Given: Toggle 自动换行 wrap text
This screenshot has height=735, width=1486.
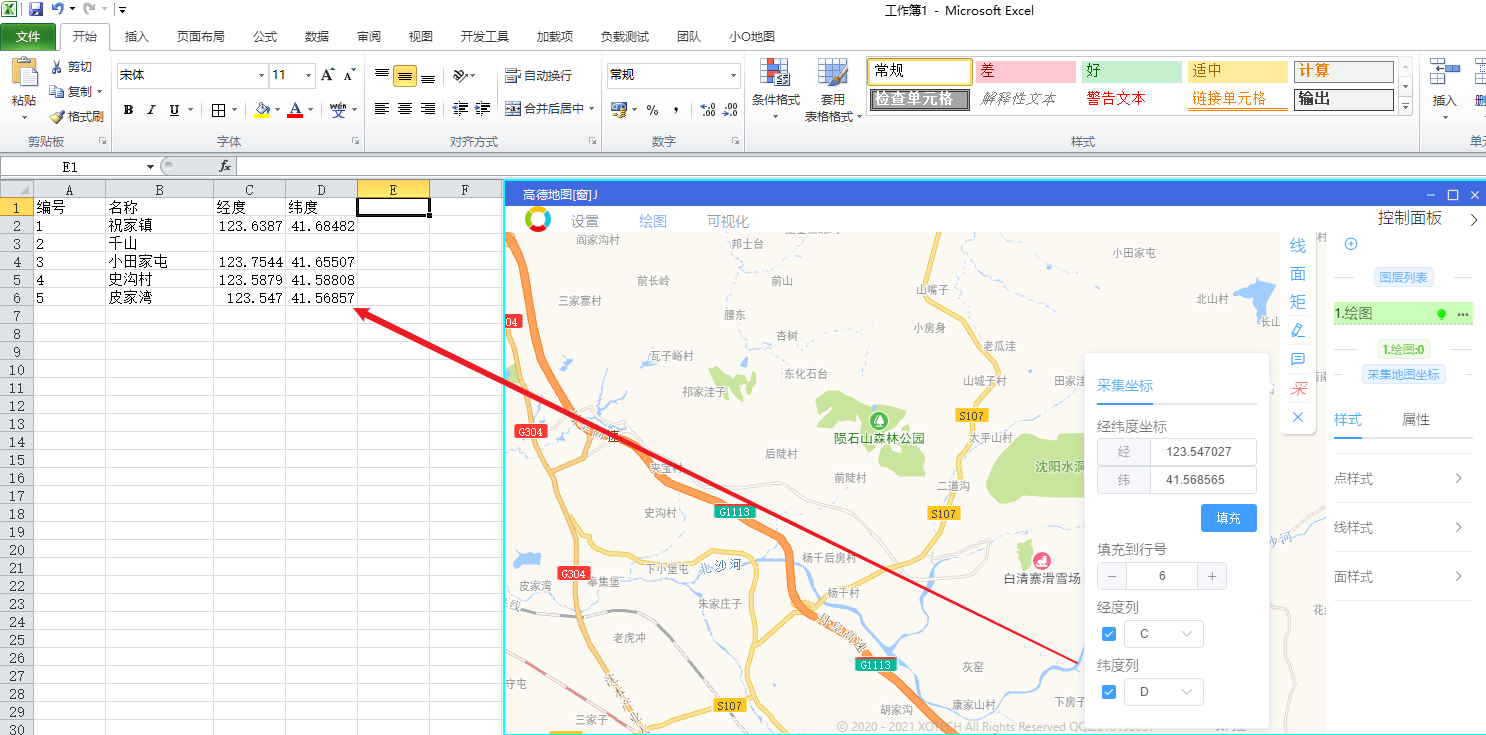Looking at the screenshot, I should tap(538, 75).
